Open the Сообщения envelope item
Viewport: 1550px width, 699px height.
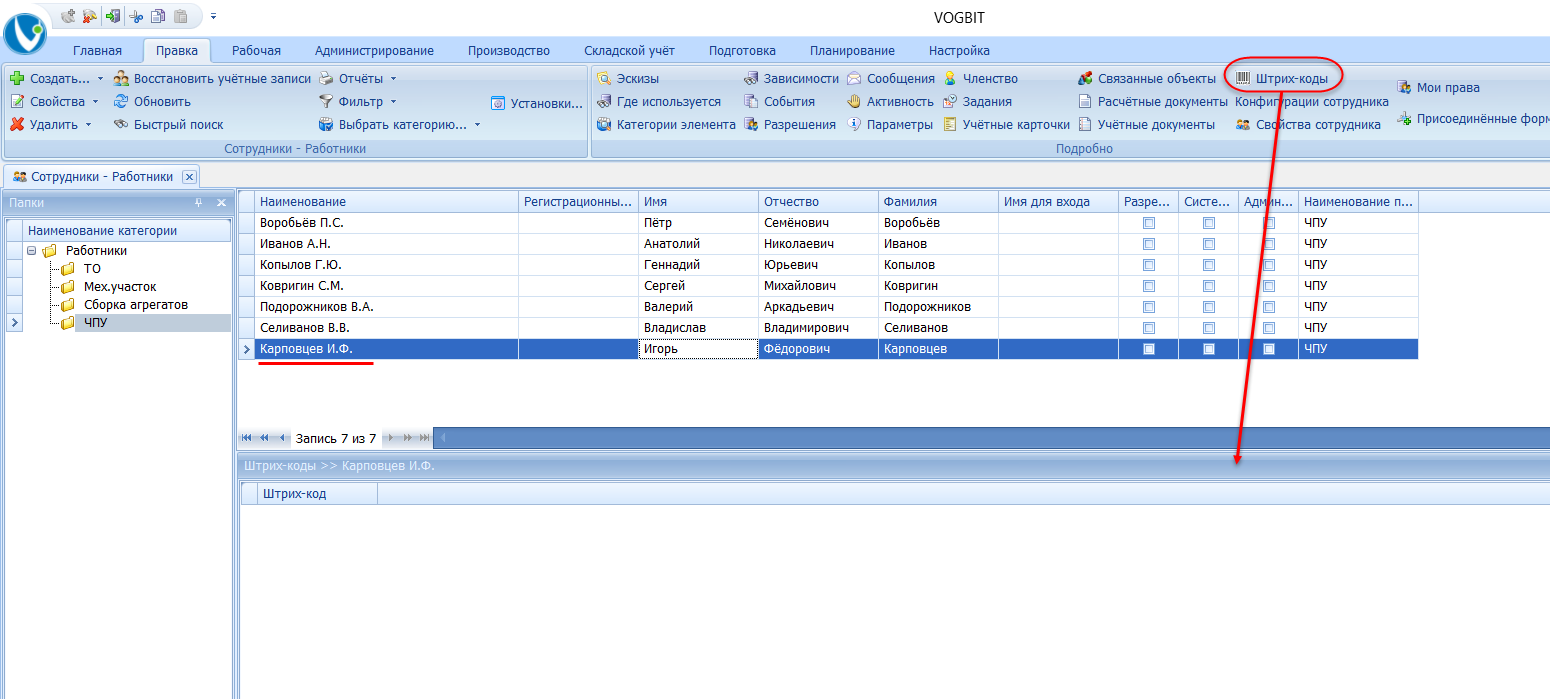pyautogui.click(x=891, y=78)
